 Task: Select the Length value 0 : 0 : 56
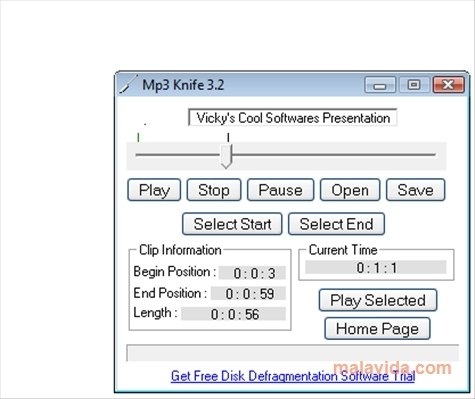pos(233,314)
